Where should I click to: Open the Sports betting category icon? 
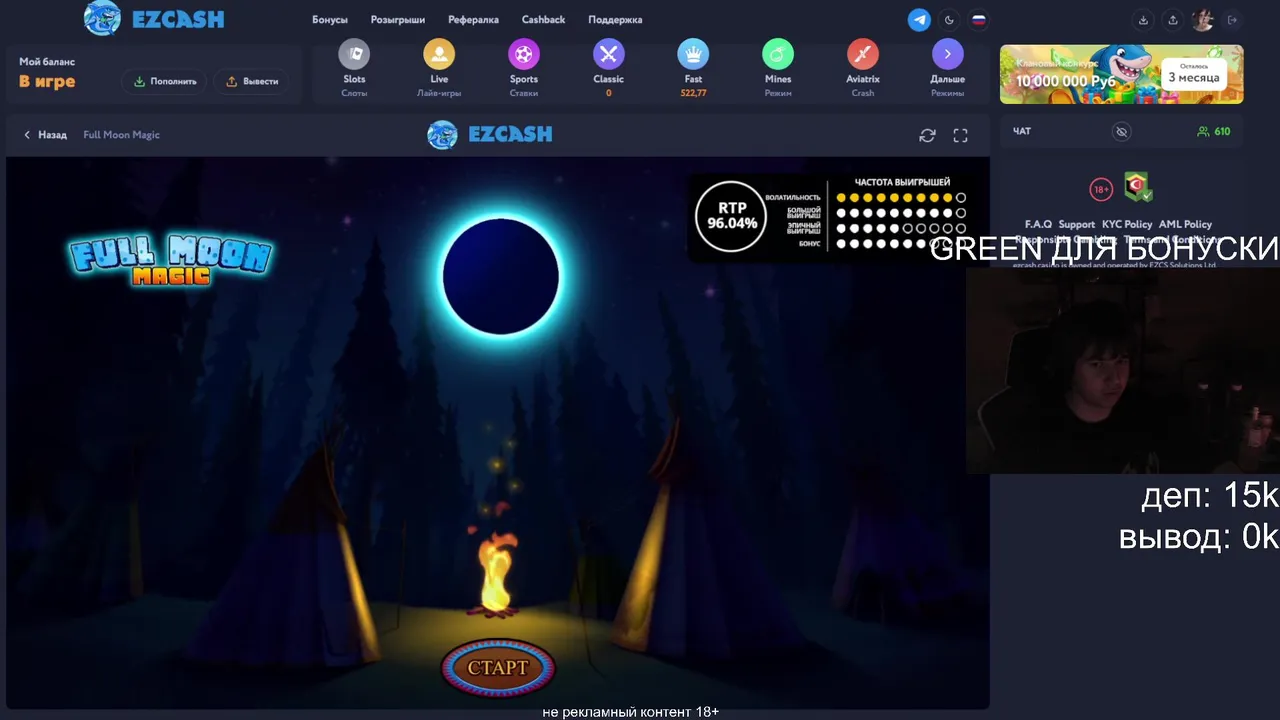(524, 54)
